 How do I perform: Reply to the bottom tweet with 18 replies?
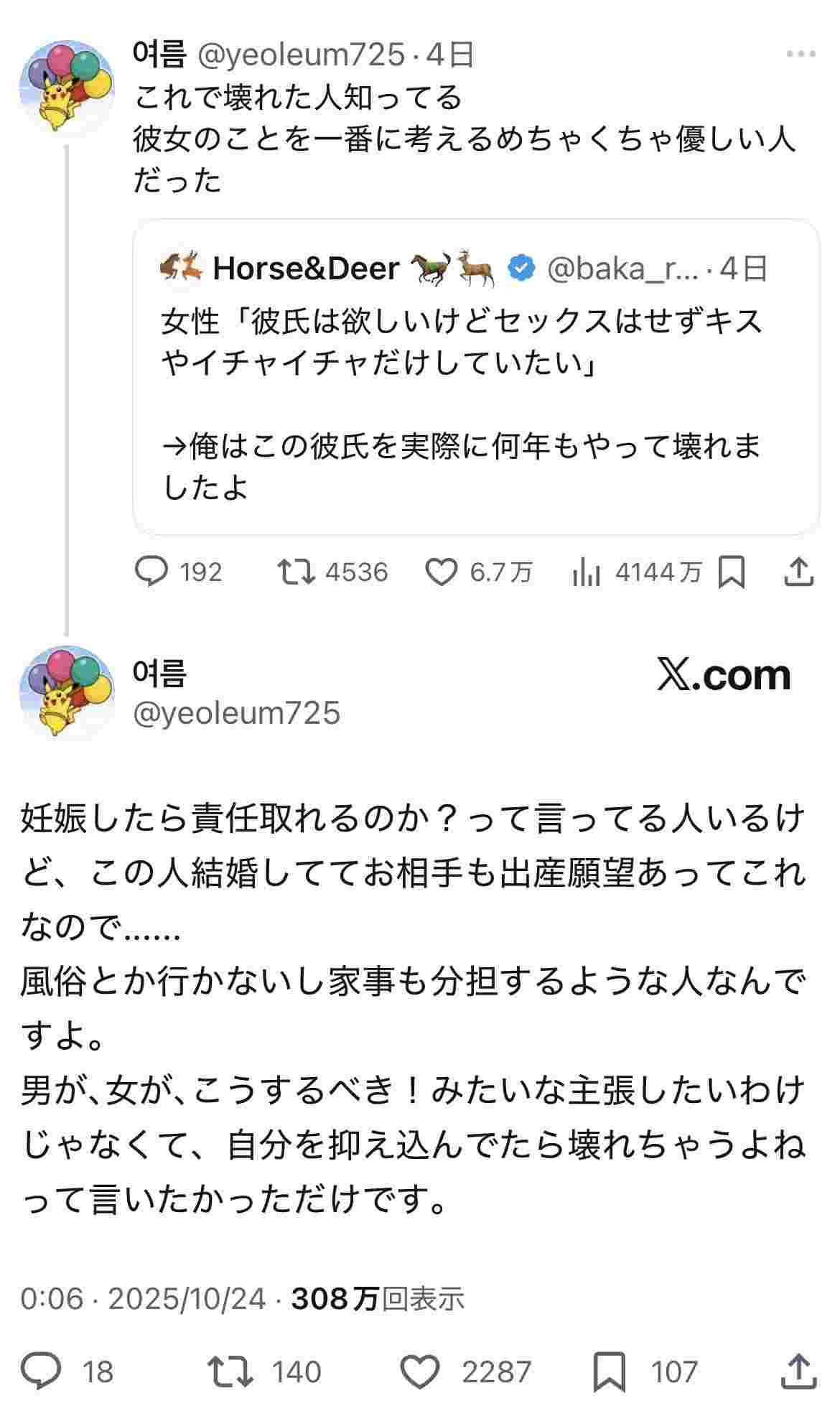pyautogui.click(x=41, y=1371)
